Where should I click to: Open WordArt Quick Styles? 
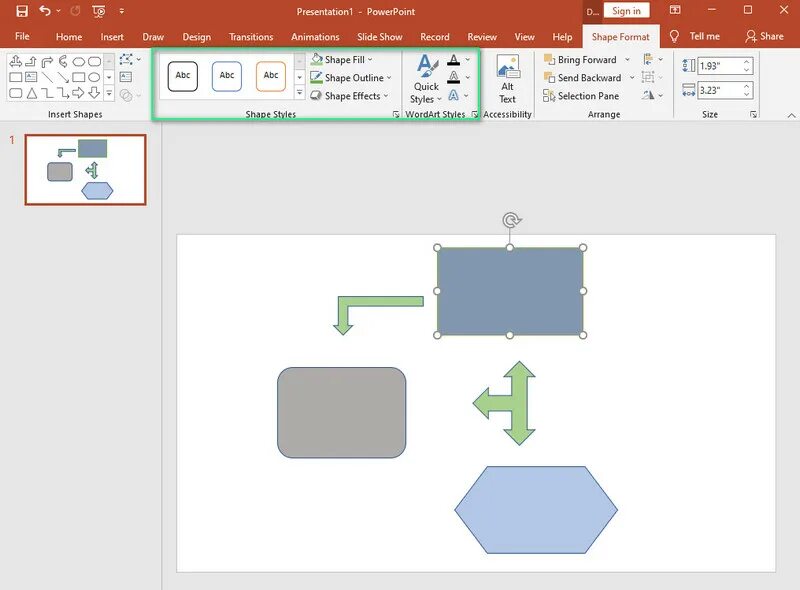tap(426, 79)
